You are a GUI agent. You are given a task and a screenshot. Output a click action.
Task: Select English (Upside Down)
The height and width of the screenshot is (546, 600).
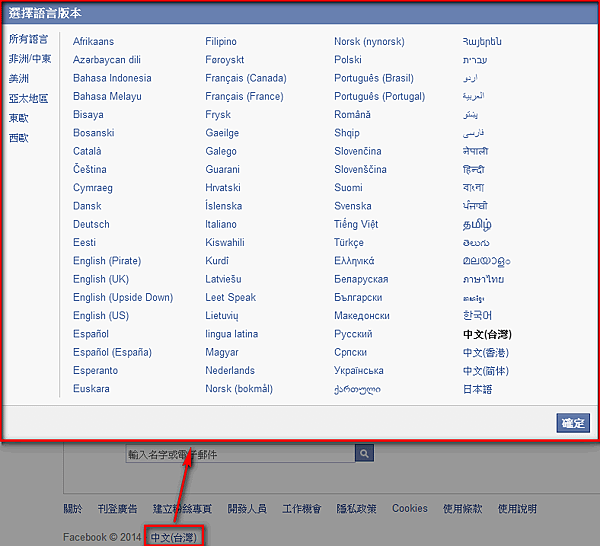click(123, 297)
